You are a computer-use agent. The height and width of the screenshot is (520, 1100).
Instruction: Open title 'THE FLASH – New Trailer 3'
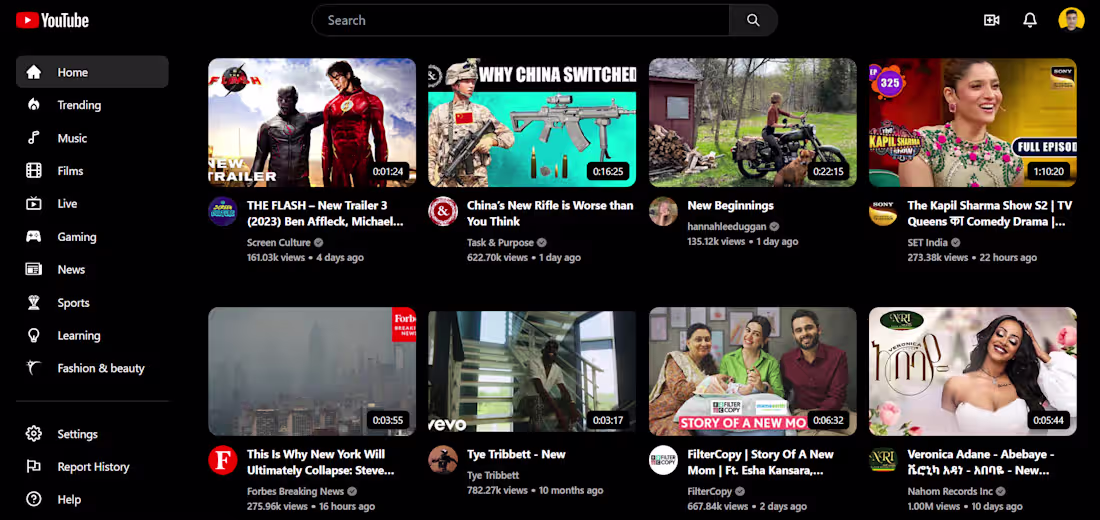pos(326,213)
